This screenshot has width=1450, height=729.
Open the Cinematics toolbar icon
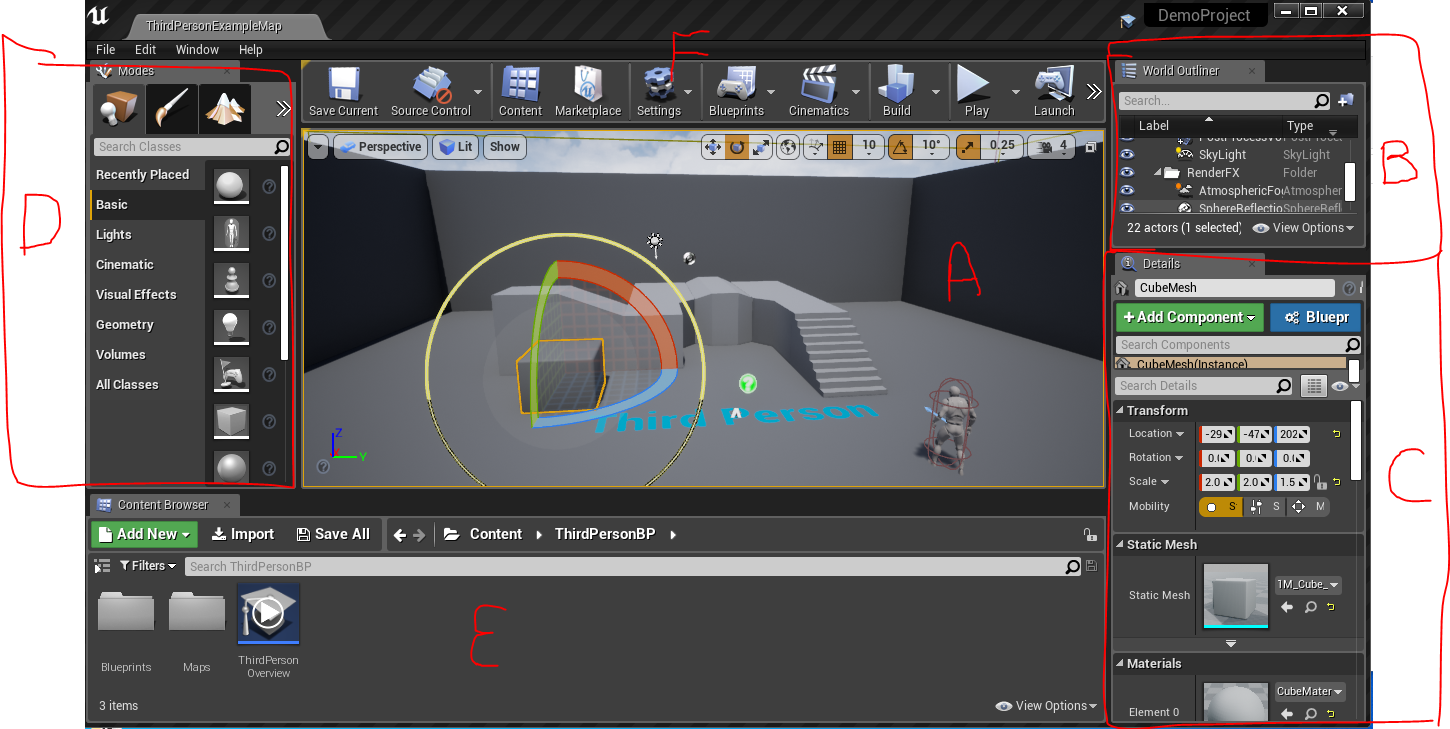tap(818, 85)
